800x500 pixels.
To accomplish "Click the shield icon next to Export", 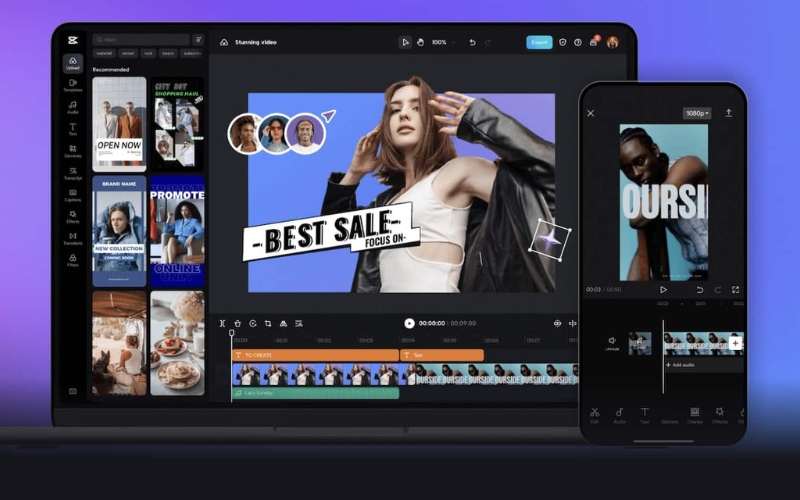I will (562, 42).
